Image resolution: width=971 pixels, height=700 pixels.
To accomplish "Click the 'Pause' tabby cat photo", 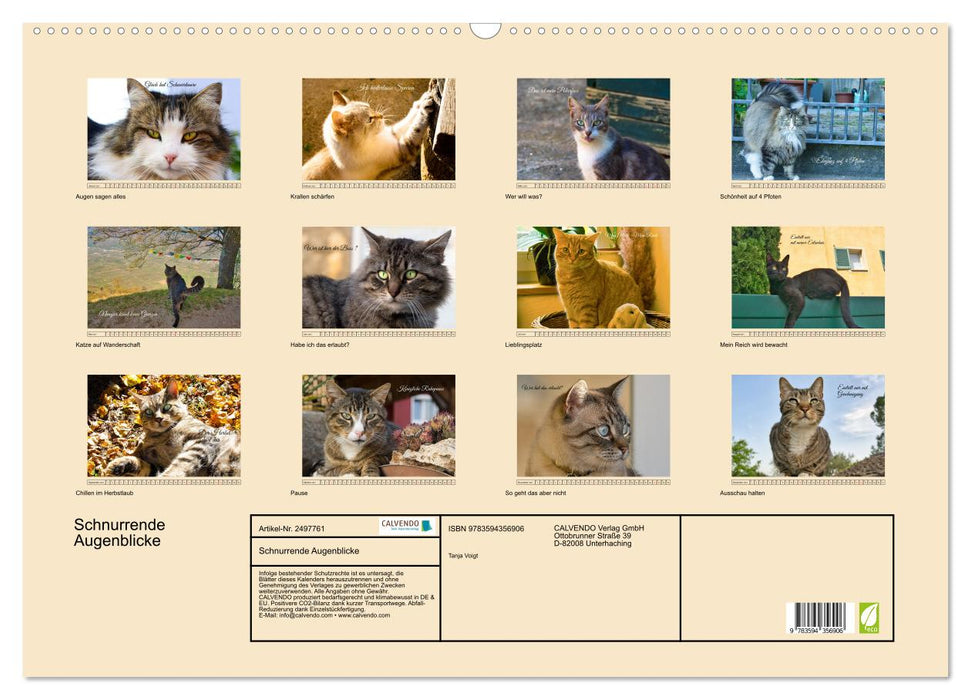I will (x=378, y=425).
